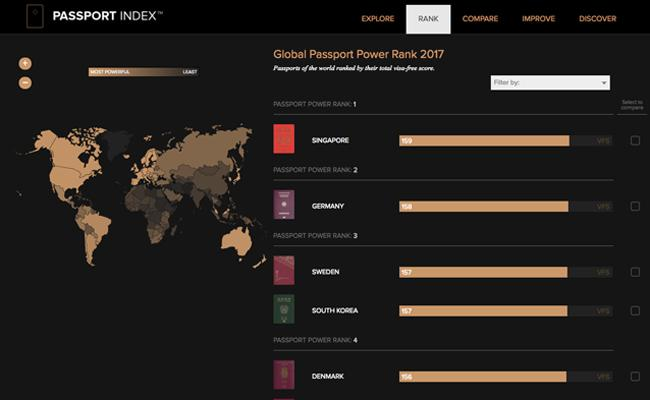The height and width of the screenshot is (400, 650).
Task: Toggle compare checkbox for Denmark
Action: coord(635,377)
